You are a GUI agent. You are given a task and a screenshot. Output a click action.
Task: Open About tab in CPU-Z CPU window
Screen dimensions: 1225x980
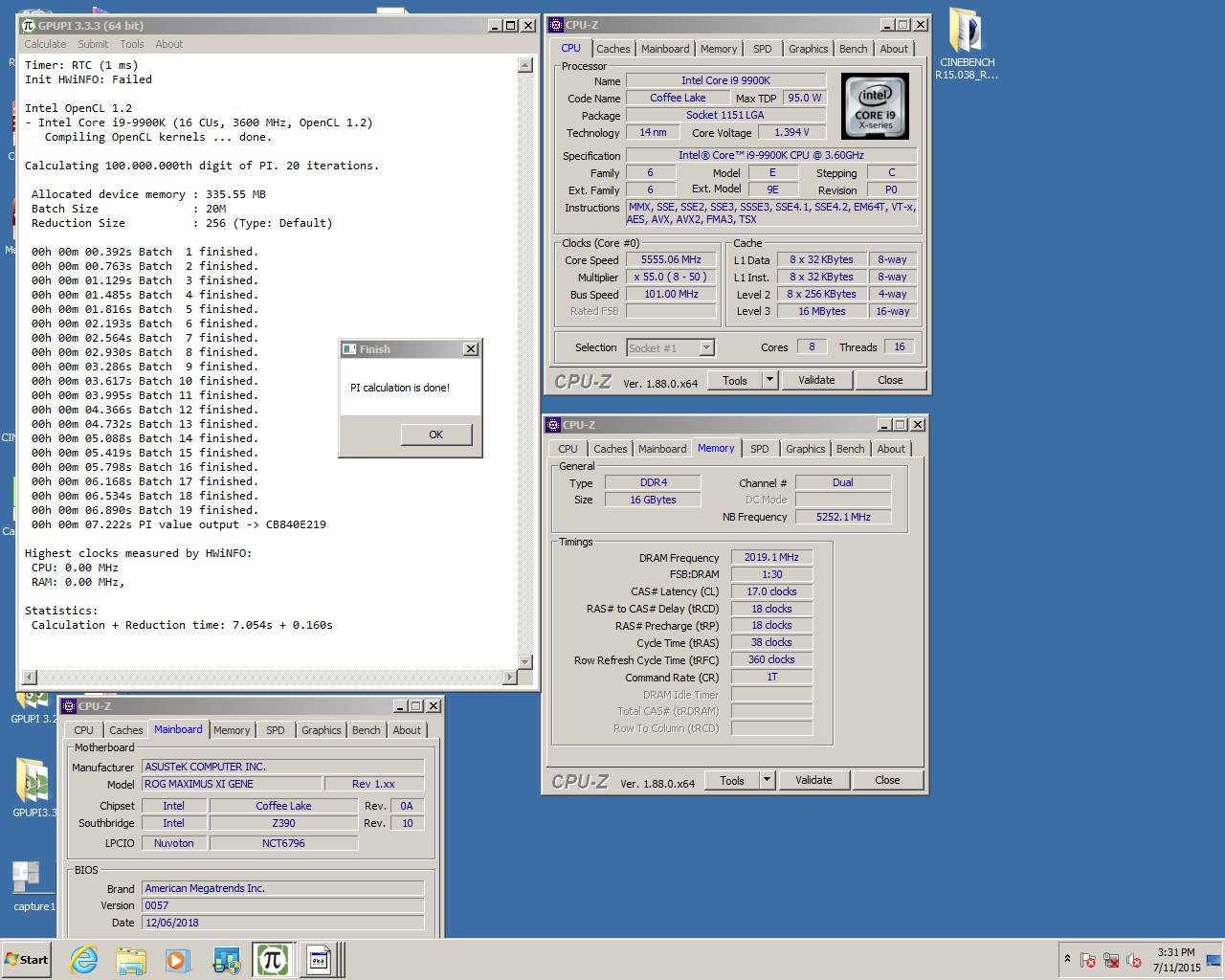tap(894, 49)
